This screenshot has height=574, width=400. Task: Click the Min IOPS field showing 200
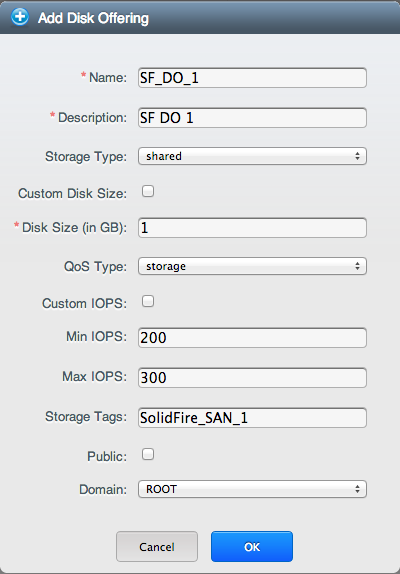252,338
